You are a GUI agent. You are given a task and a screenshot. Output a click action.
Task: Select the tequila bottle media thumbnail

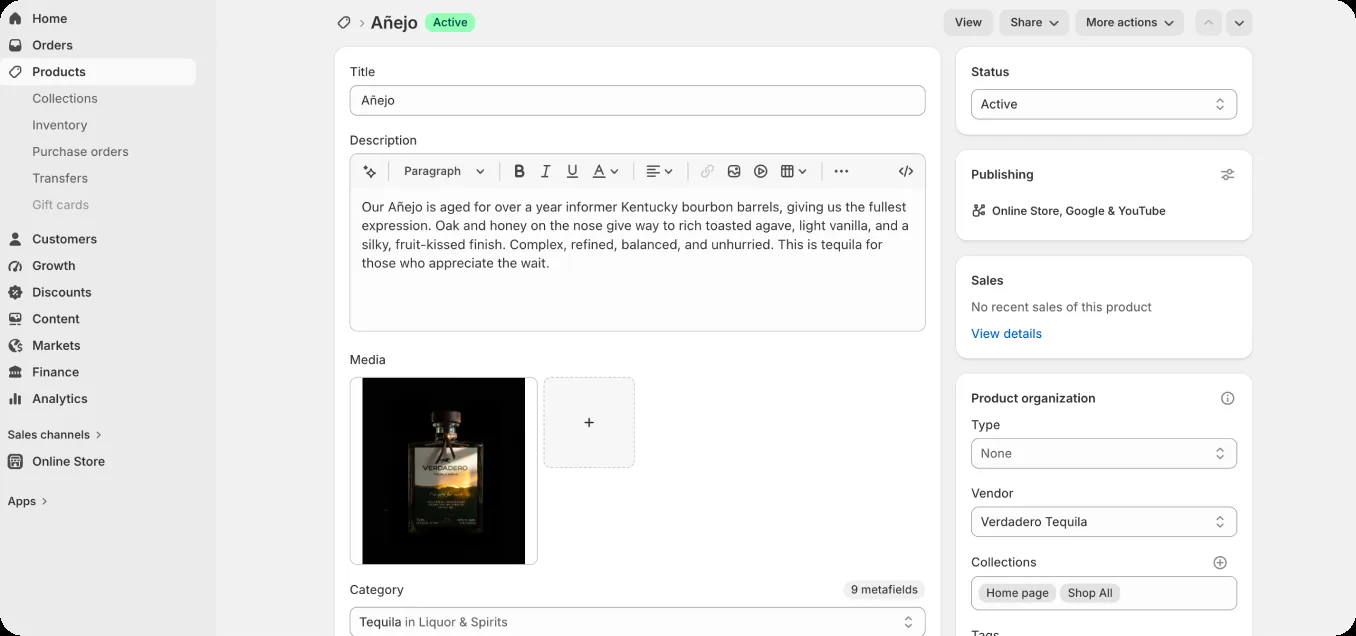click(444, 471)
